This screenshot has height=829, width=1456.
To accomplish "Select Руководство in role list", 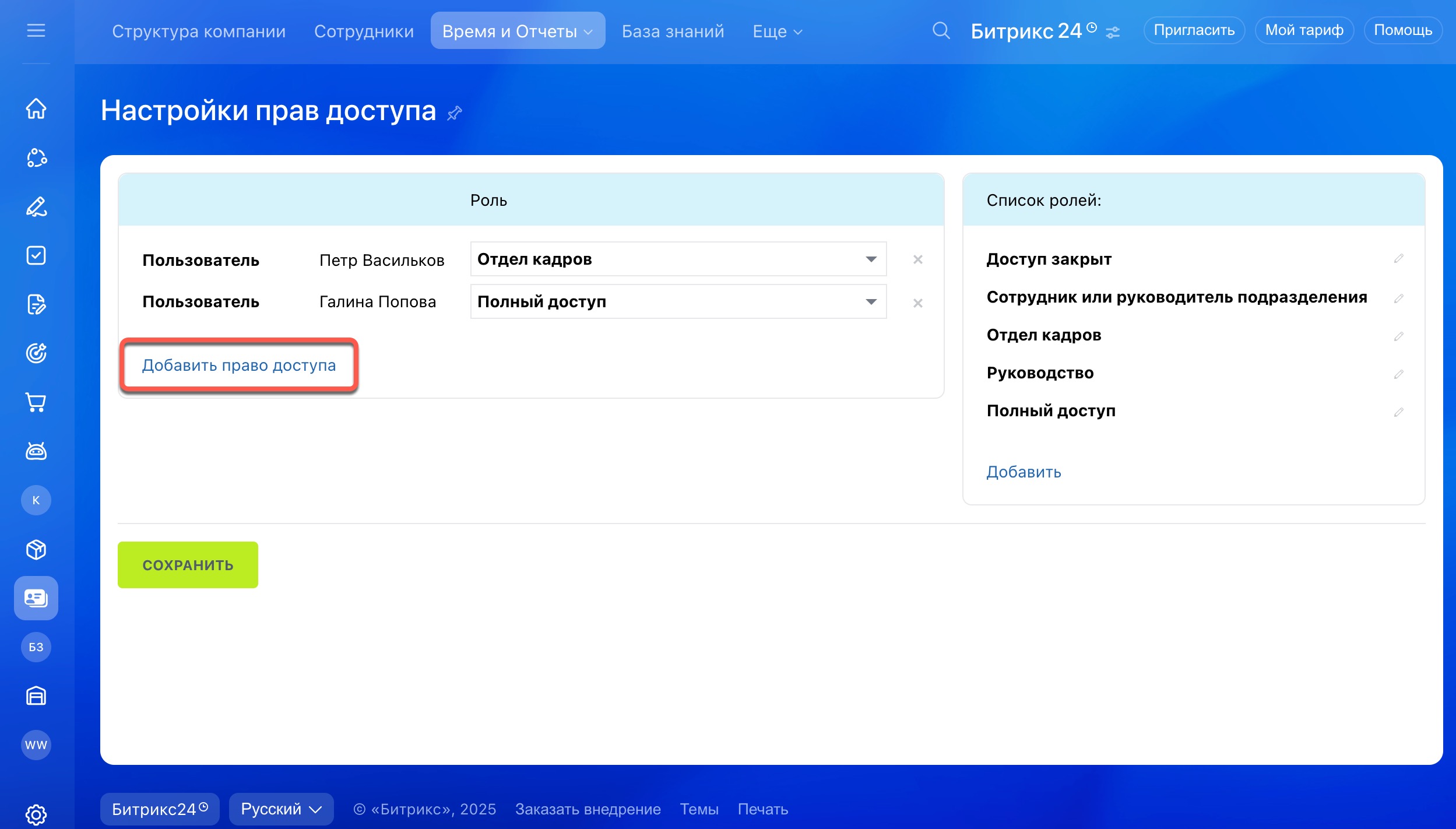I will pyautogui.click(x=1040, y=373).
